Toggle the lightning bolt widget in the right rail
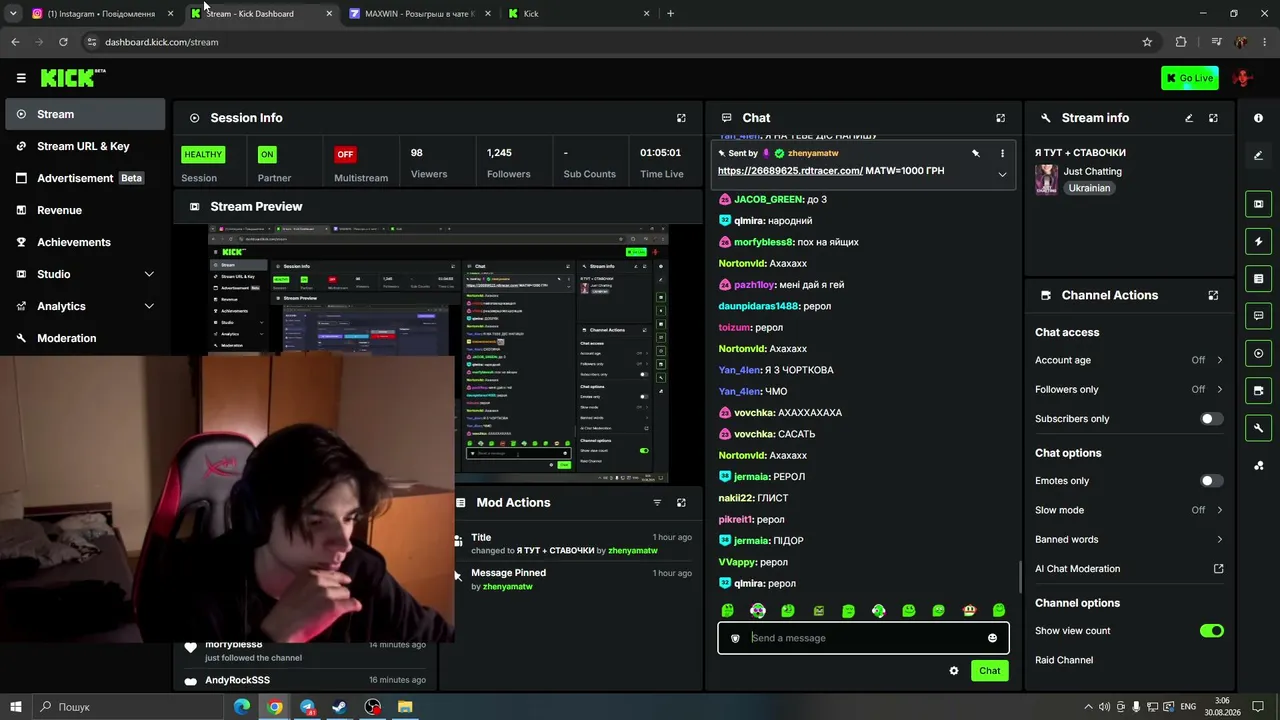This screenshot has width=1280, height=720. pos(1258,241)
